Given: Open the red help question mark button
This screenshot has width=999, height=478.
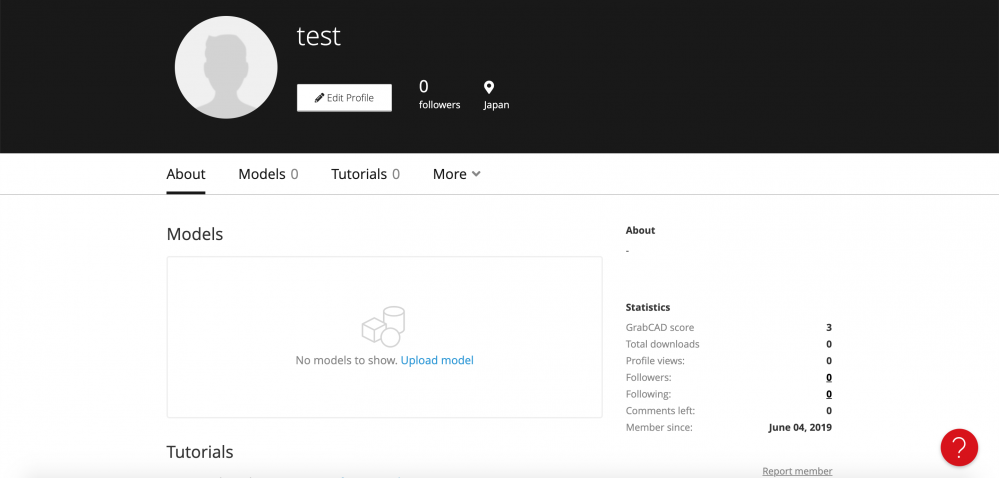Looking at the screenshot, I should [x=959, y=447].
